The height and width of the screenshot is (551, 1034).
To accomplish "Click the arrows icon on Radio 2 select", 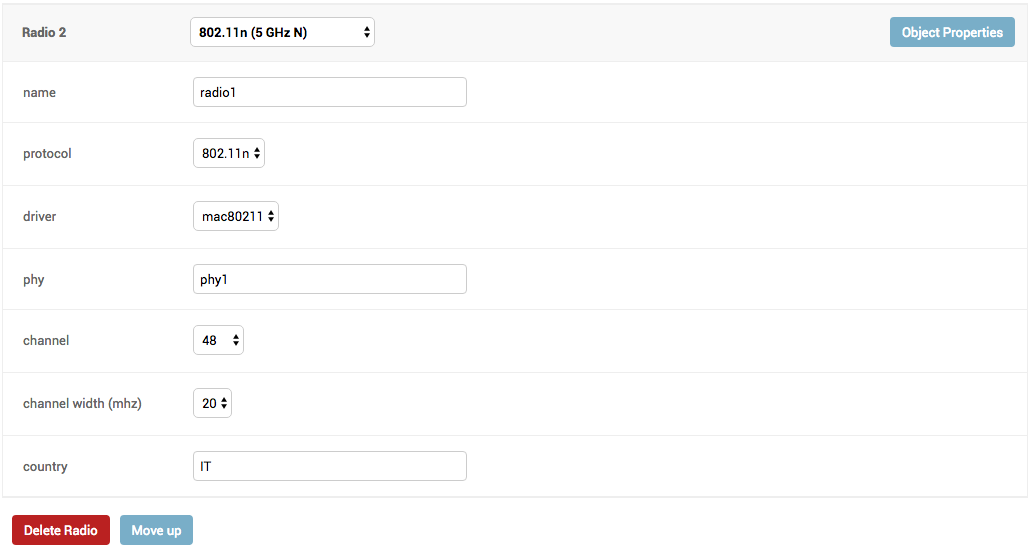I will pyautogui.click(x=367, y=32).
